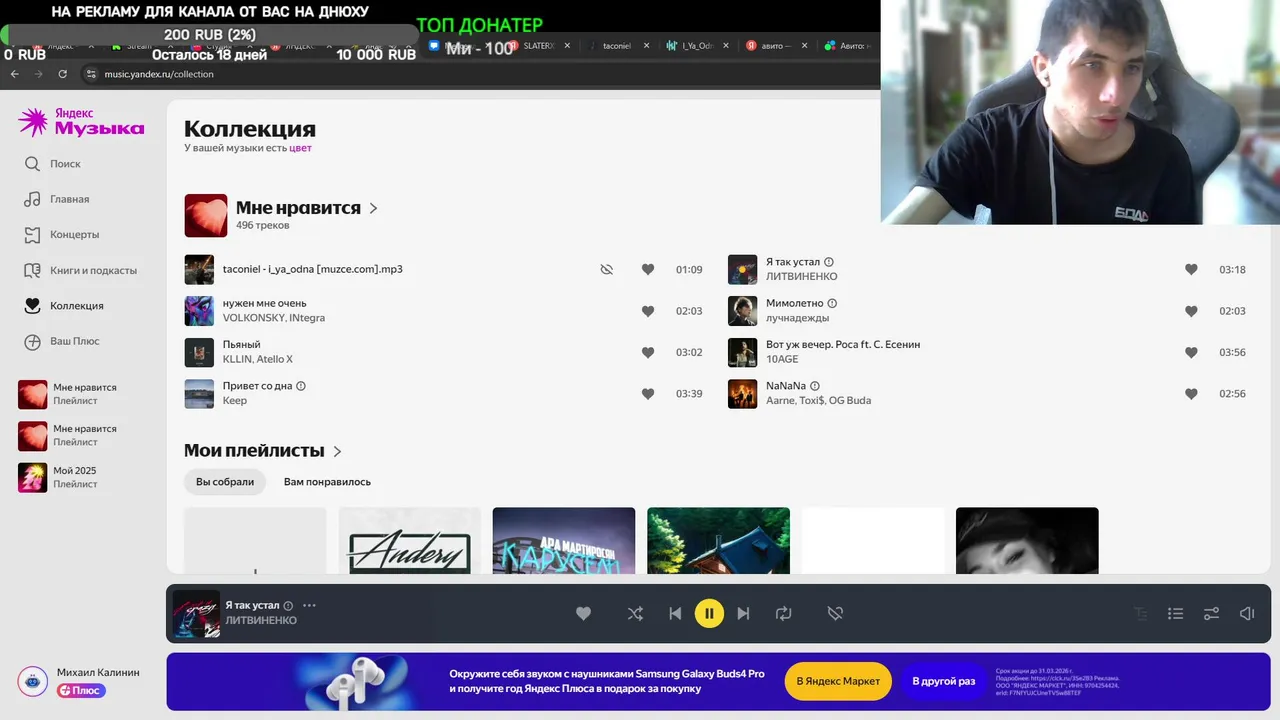Open three-dots menu of playing track
The image size is (1280, 720).
coord(309,606)
